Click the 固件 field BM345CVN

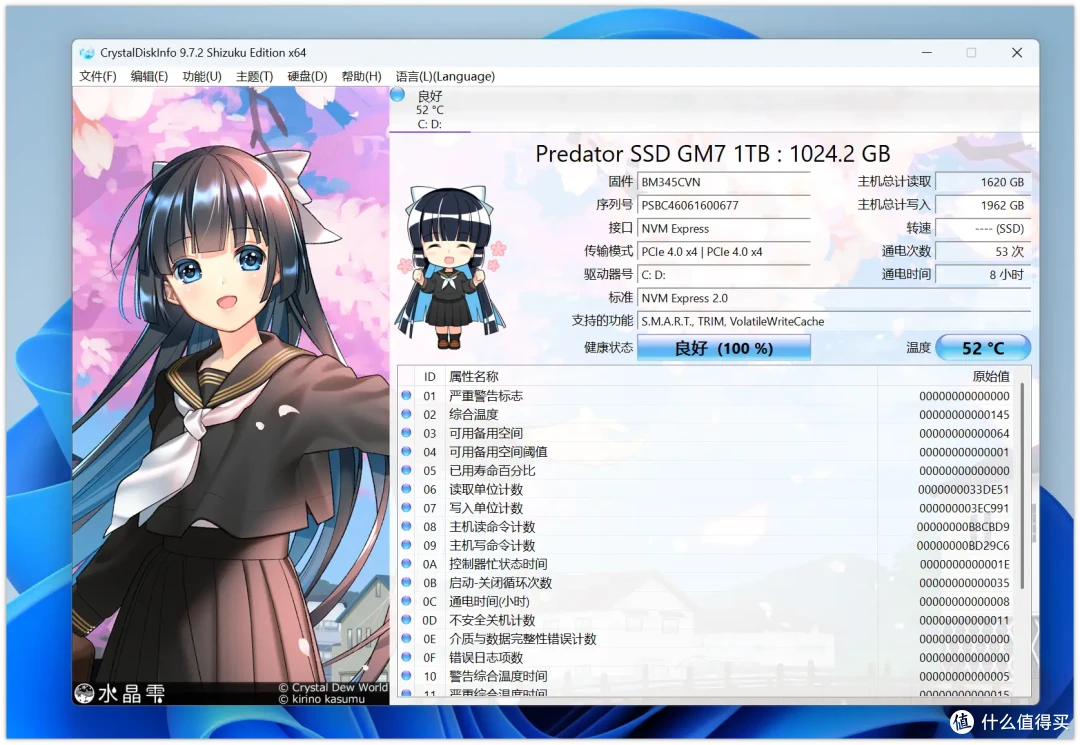coord(723,182)
